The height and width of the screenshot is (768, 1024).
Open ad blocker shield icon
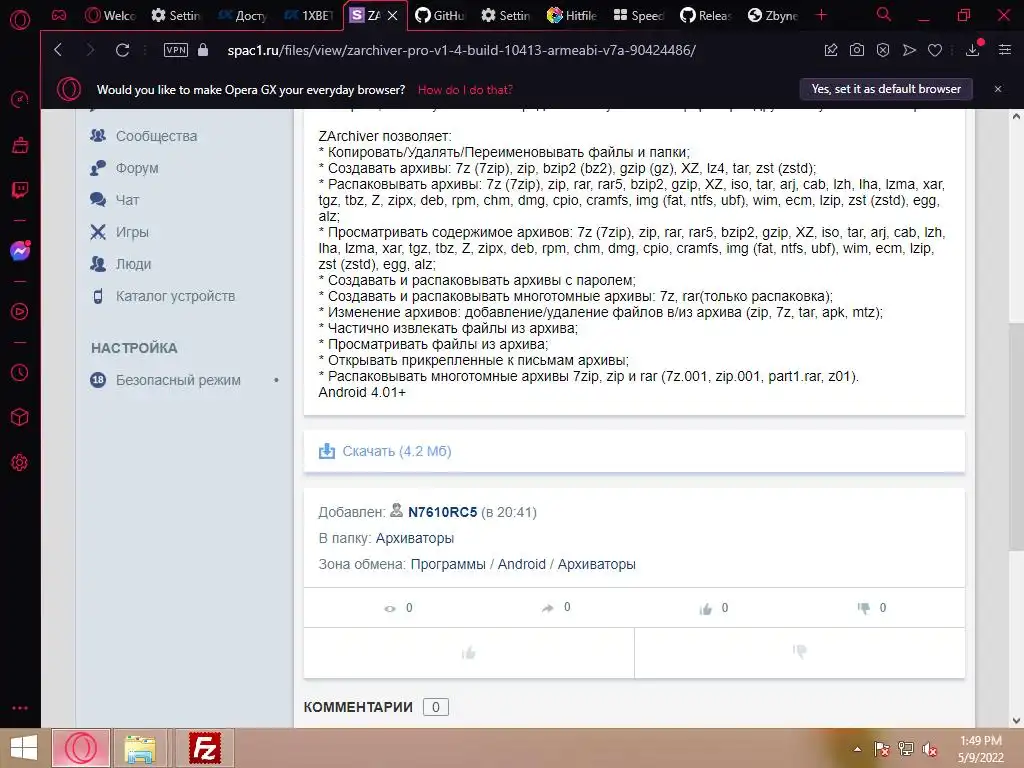(x=883, y=50)
